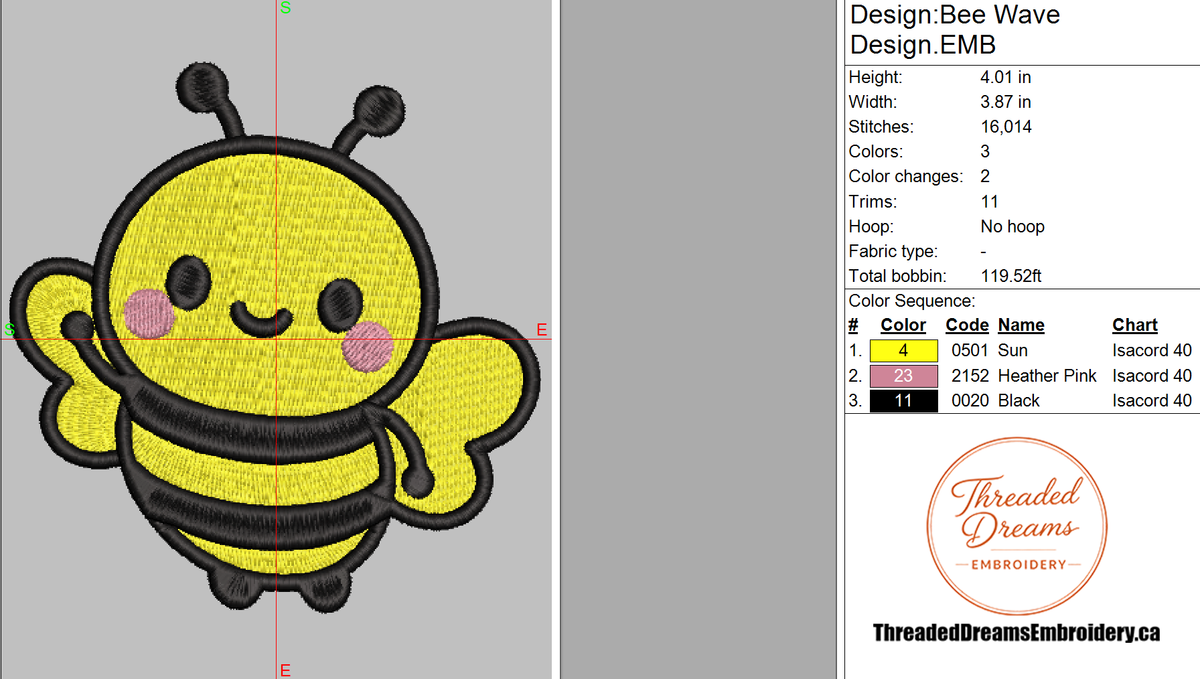Image resolution: width=1200 pixels, height=679 pixels.
Task: Click the red 'E' marker on right edge
Action: click(542, 329)
